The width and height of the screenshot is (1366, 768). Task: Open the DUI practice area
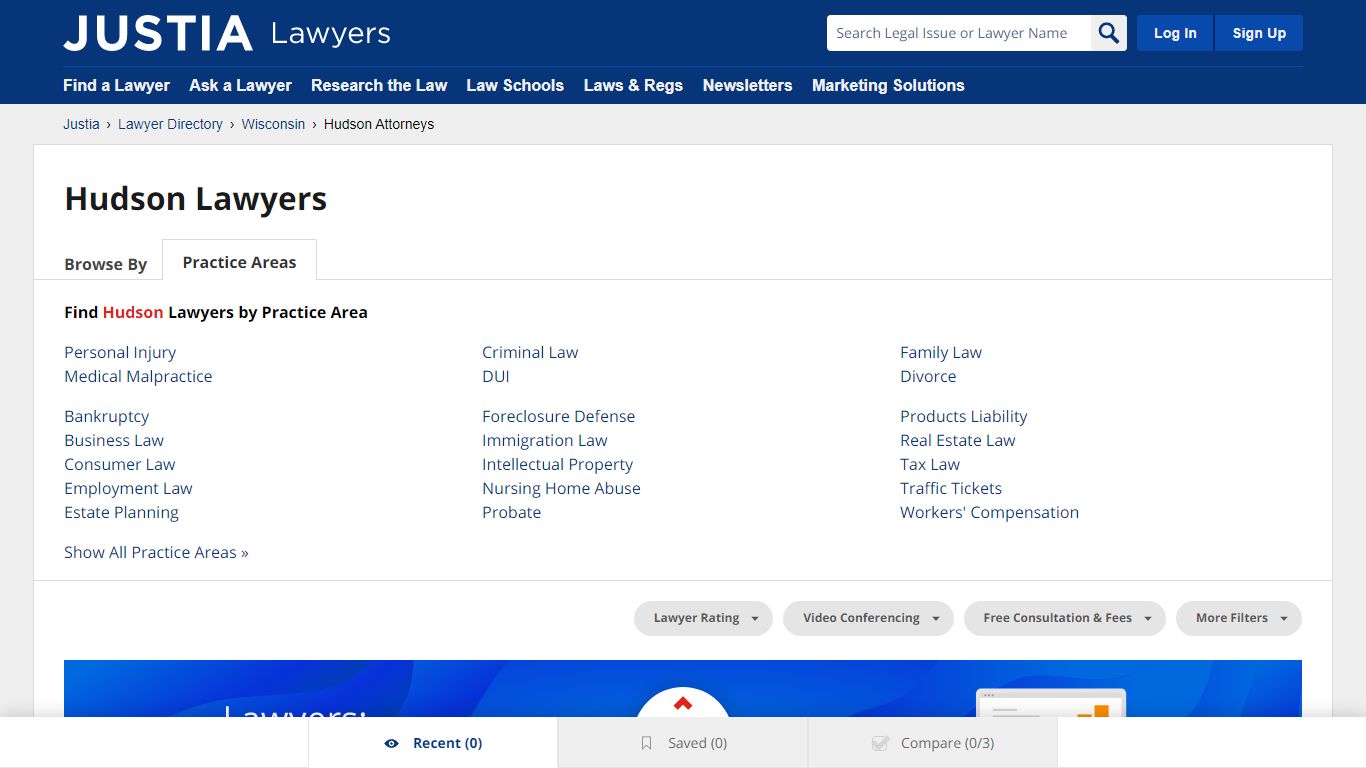click(x=496, y=376)
